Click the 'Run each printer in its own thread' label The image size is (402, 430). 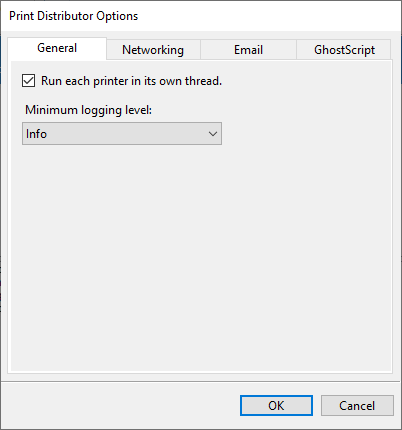pos(131,81)
